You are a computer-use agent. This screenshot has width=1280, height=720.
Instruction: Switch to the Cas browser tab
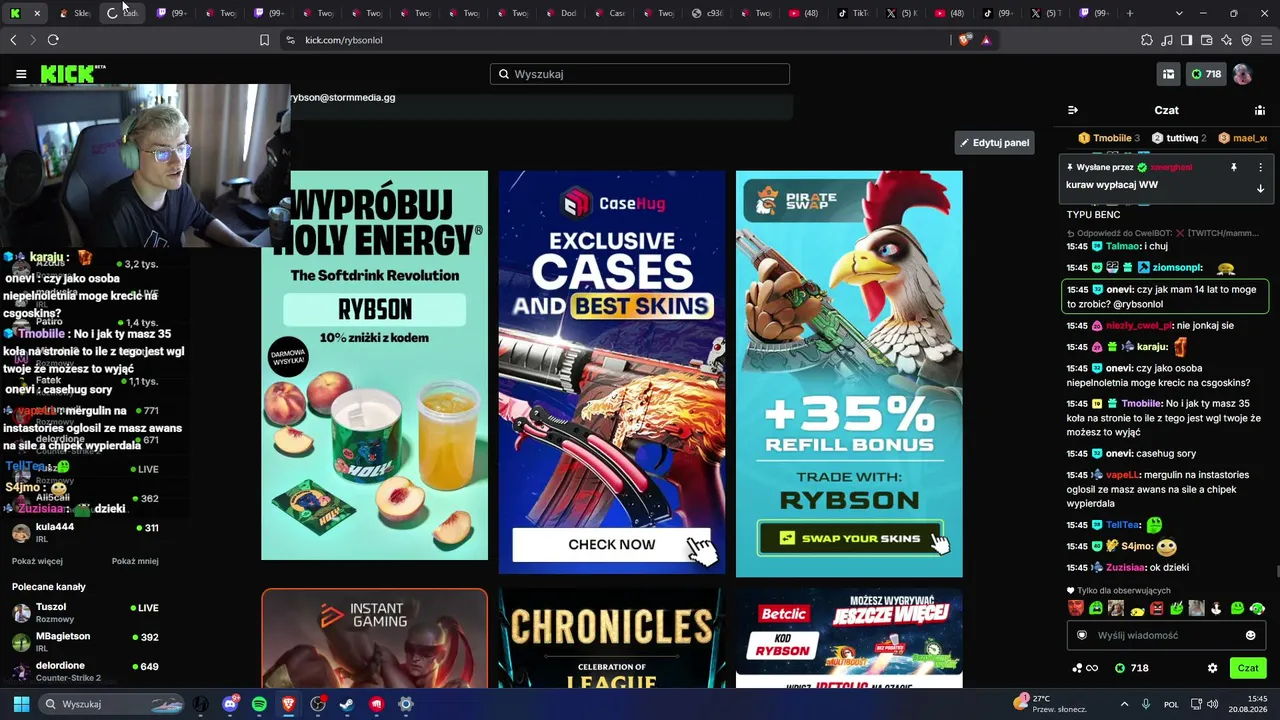tap(612, 13)
